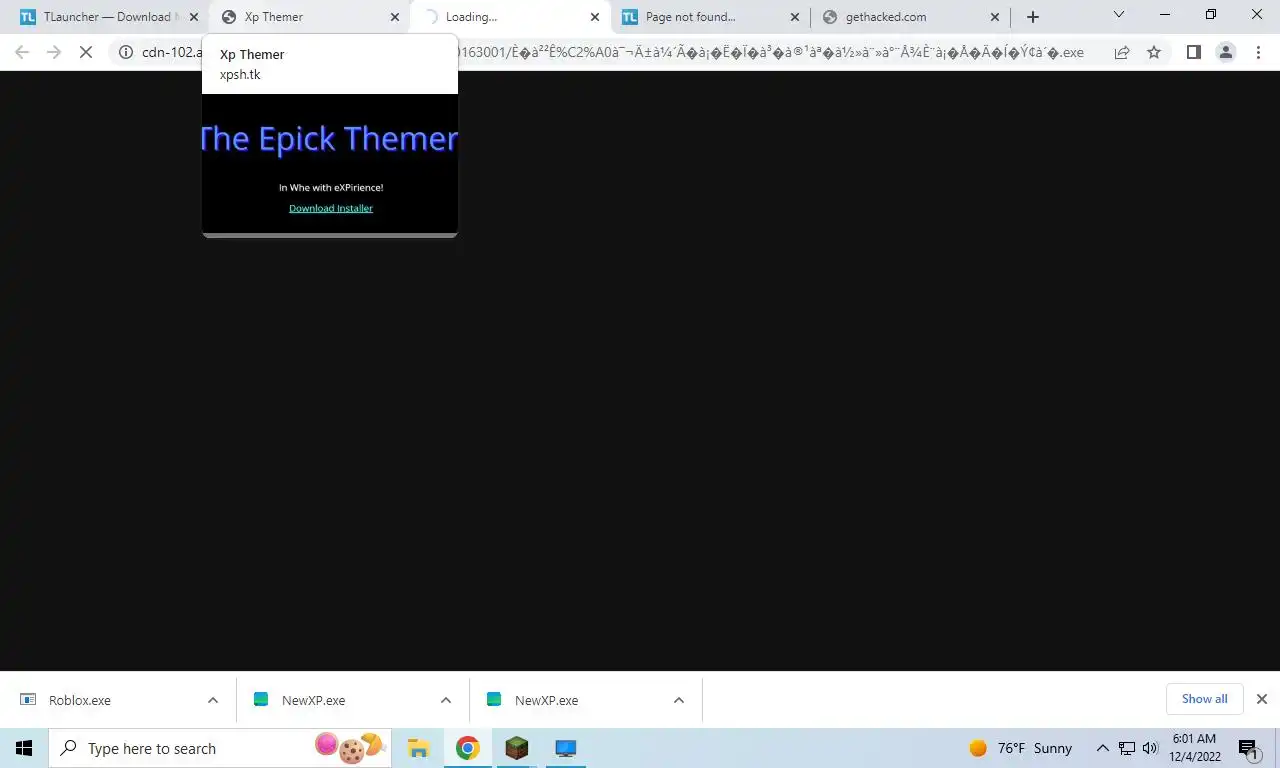Viewport: 1280px width, 768px height.
Task: Open network settings tray icon
Action: click(x=1127, y=748)
